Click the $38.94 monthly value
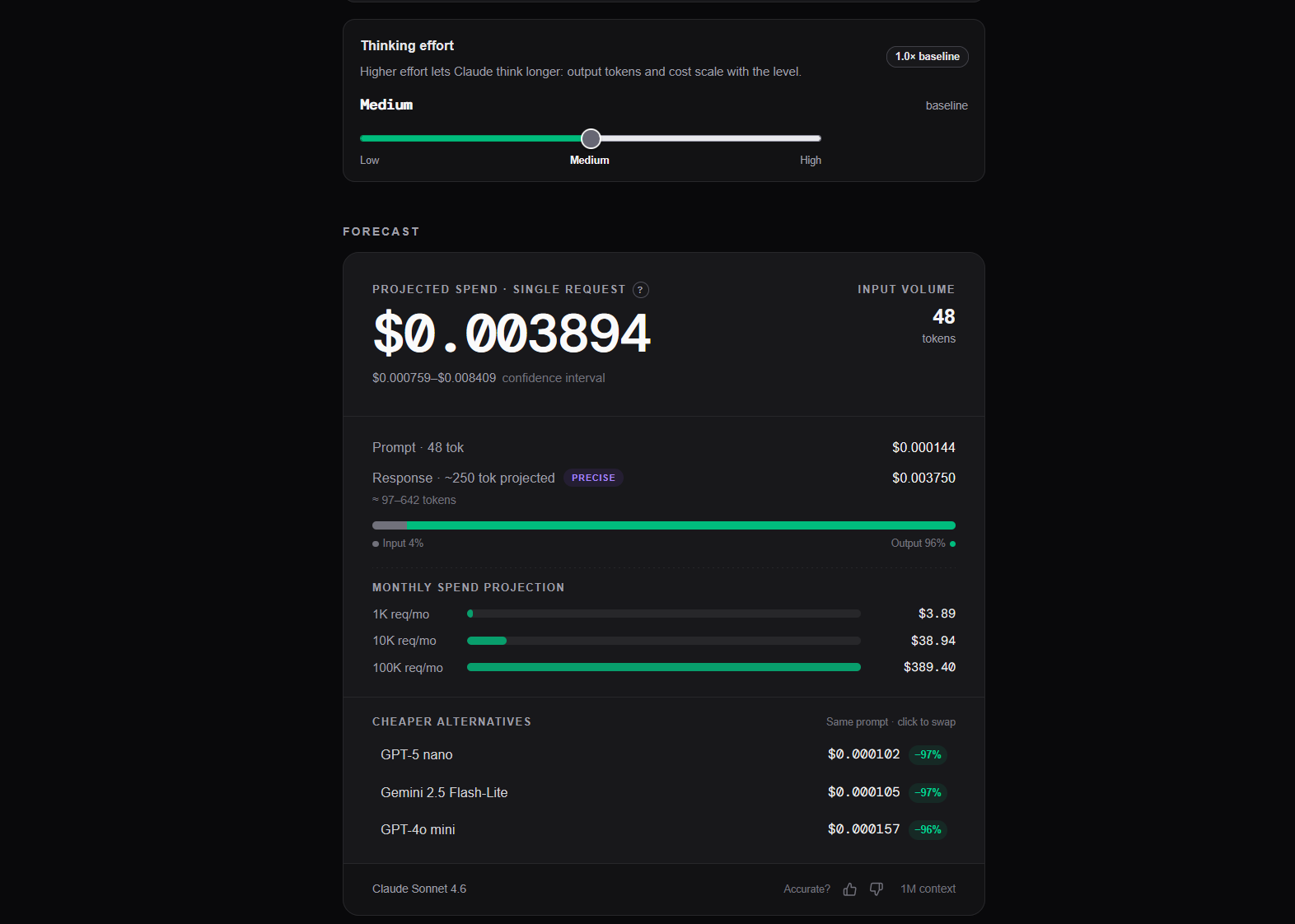Viewport: 1295px width, 924px height. coord(933,641)
